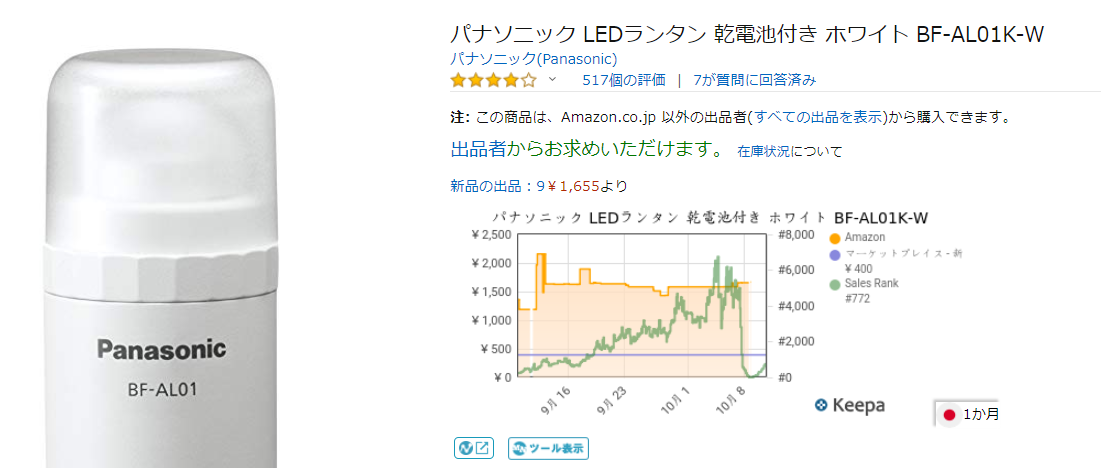Click inside the Keepa price history plot
This screenshot has width=1101, height=468.
(x=640, y=310)
